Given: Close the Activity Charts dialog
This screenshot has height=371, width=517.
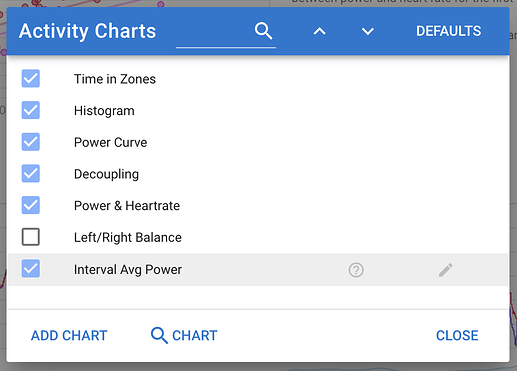Looking at the screenshot, I should tap(457, 335).
